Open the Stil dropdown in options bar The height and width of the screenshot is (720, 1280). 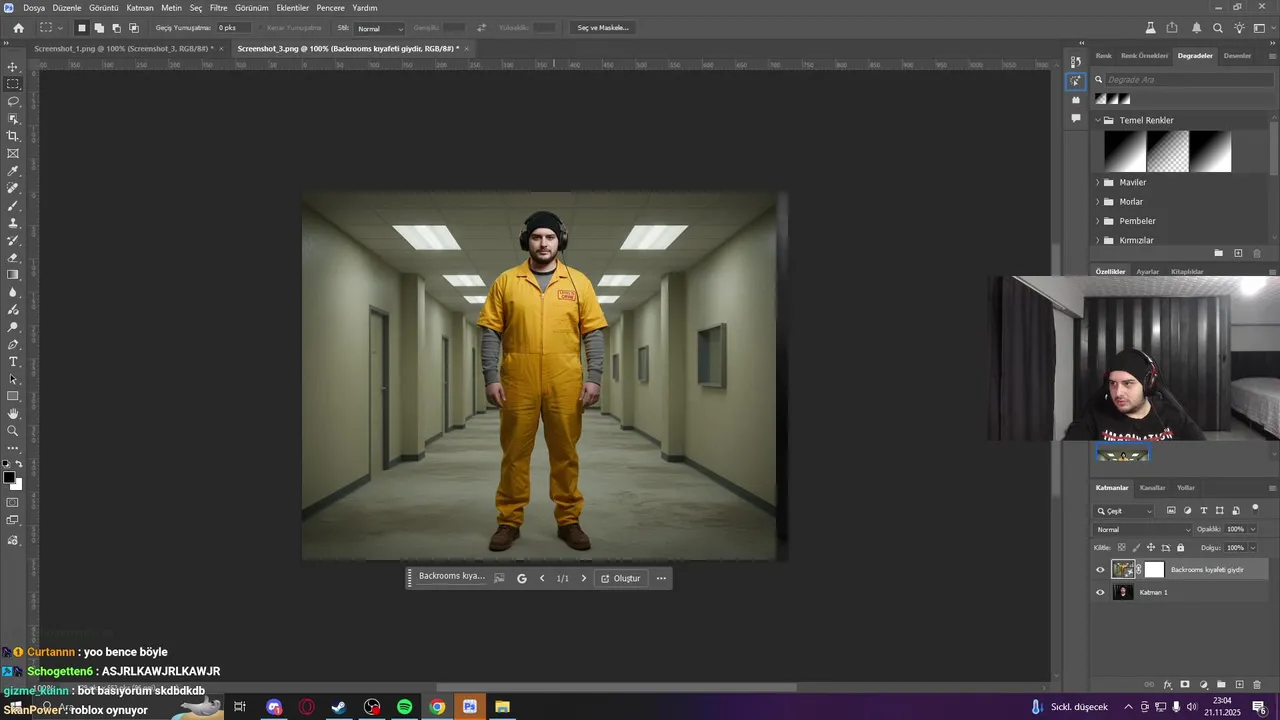coord(380,29)
